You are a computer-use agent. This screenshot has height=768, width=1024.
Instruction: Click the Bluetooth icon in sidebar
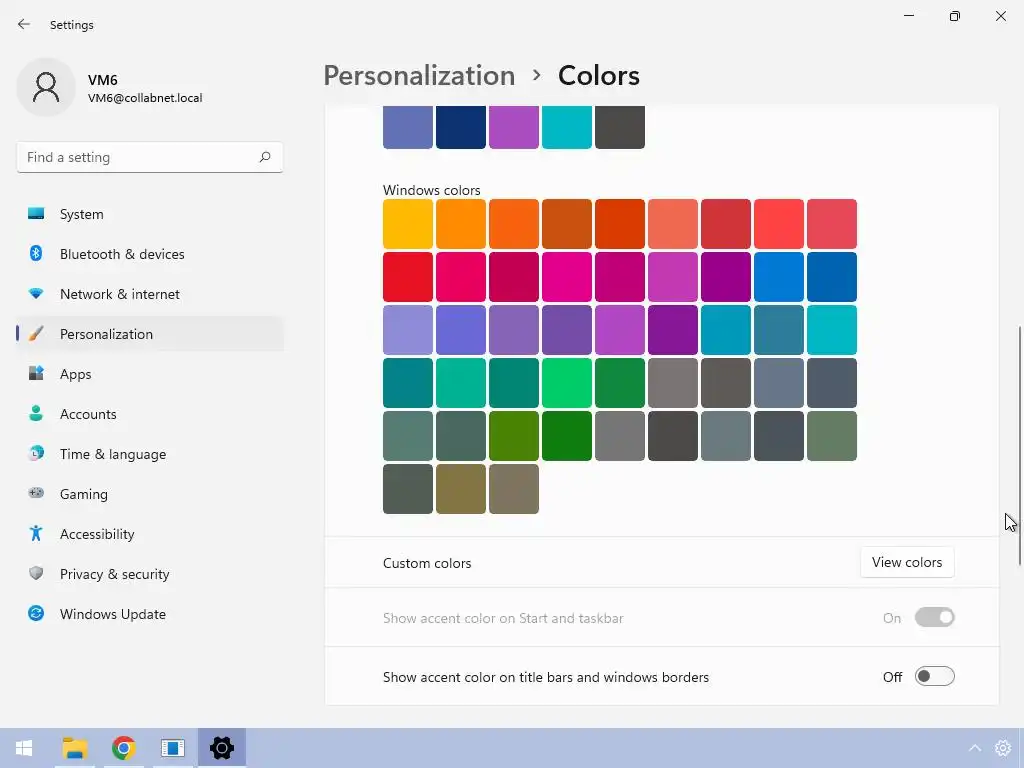36,253
